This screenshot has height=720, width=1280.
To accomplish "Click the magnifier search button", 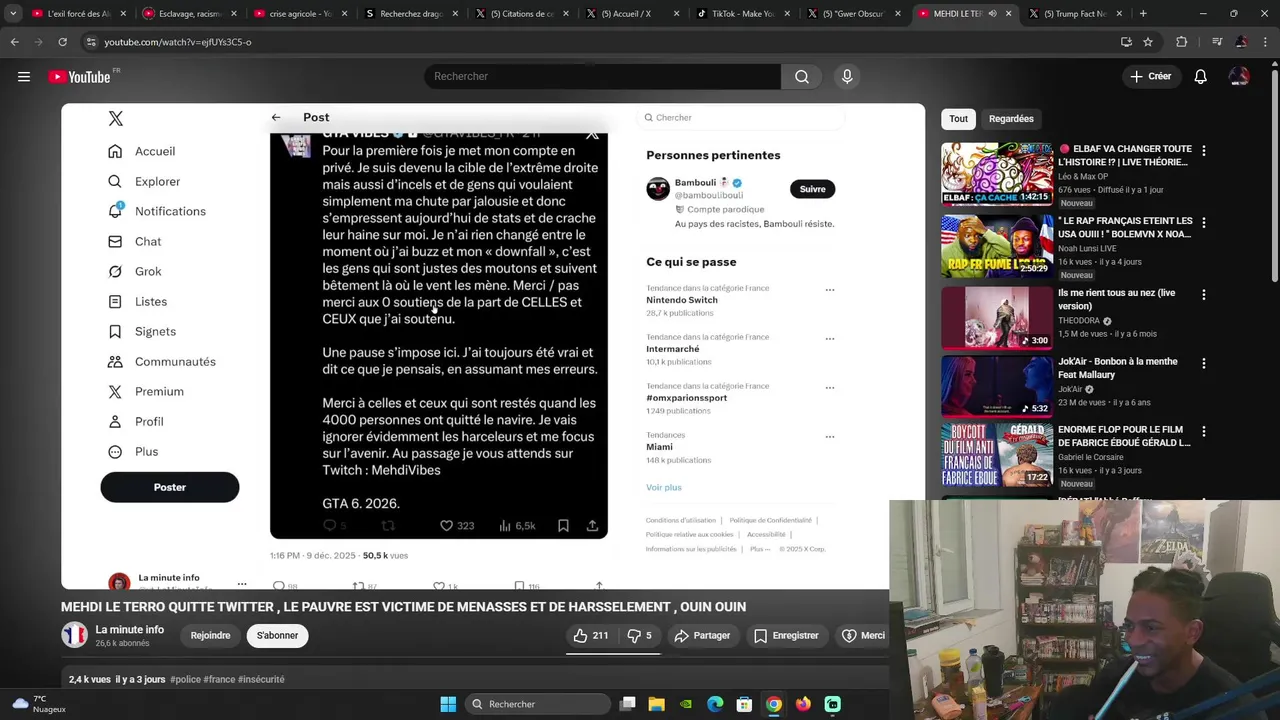I will [802, 76].
